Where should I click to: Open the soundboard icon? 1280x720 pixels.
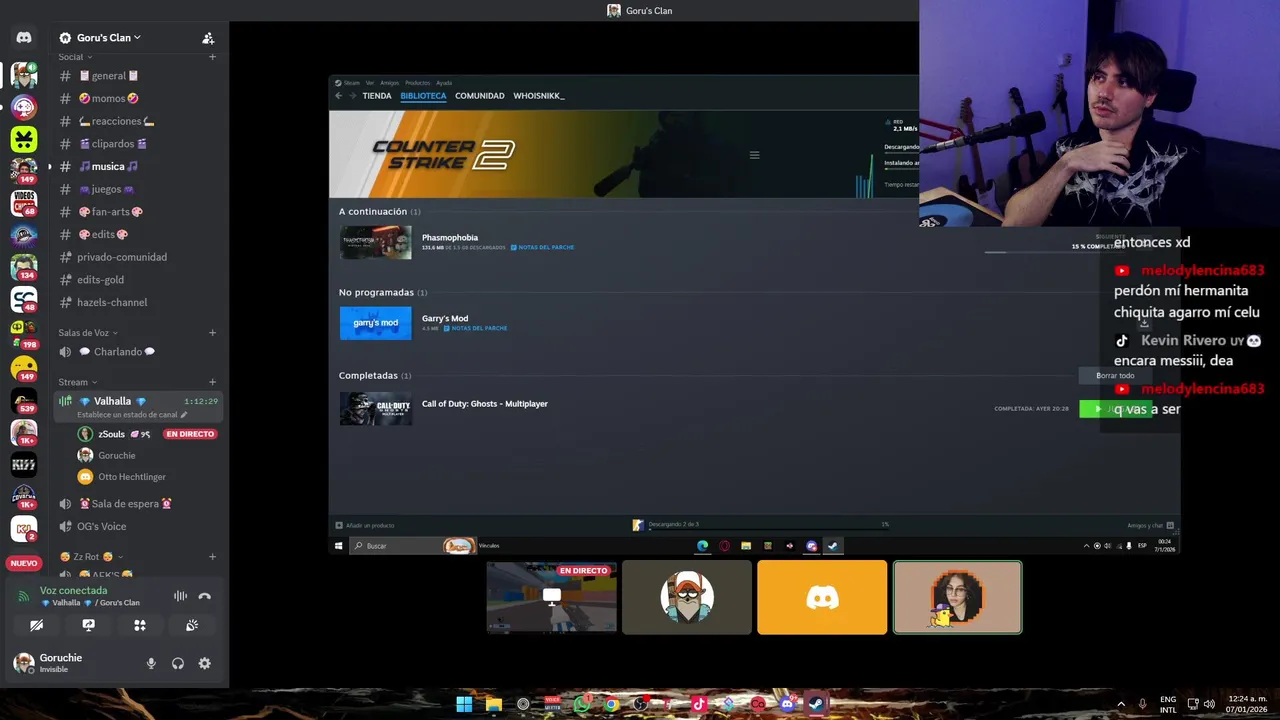coord(192,625)
